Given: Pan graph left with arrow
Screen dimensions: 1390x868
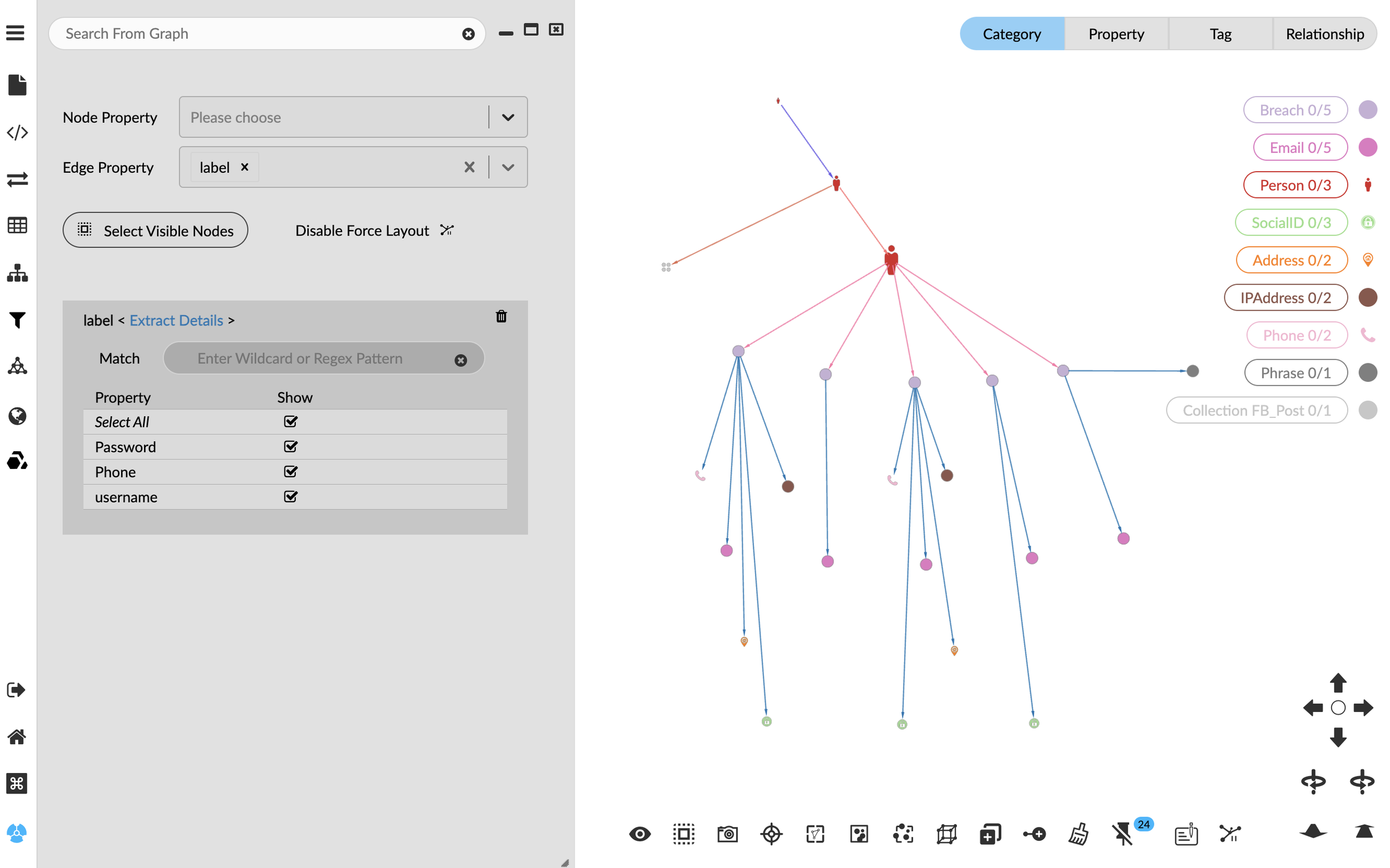Looking at the screenshot, I should point(1313,708).
